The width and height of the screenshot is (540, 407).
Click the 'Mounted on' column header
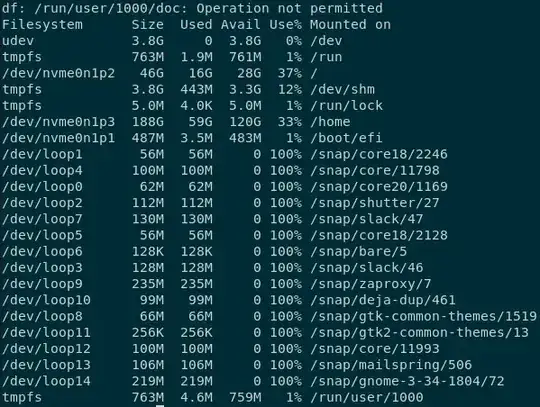351,25
